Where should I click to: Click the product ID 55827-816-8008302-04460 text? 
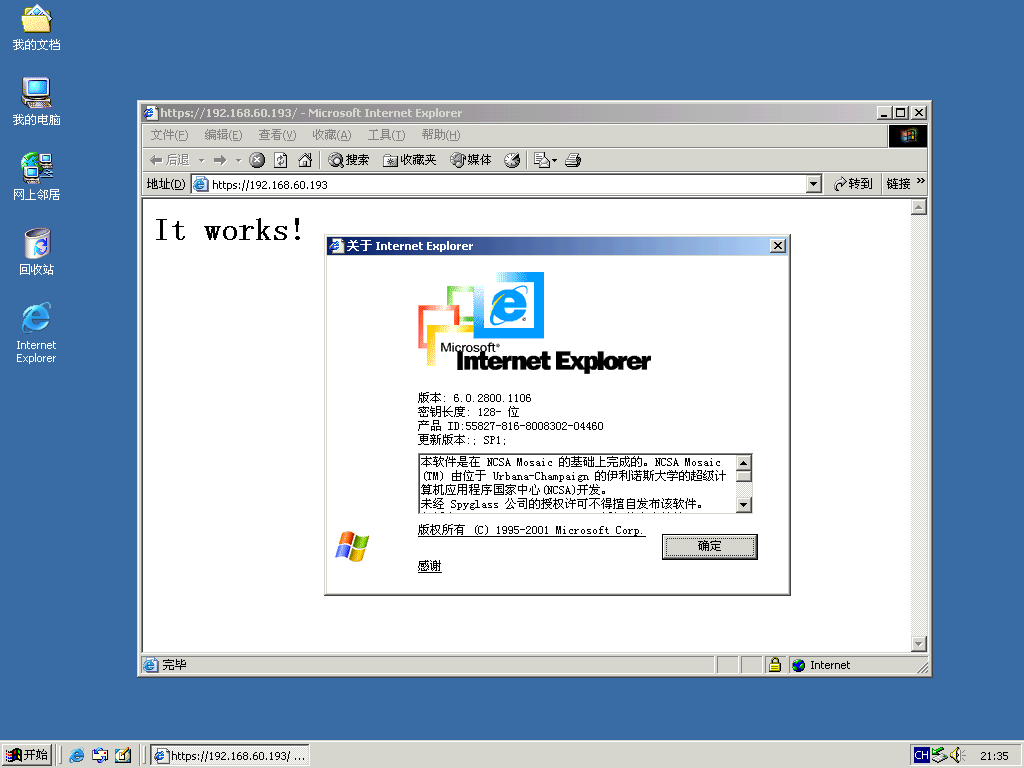point(534,426)
